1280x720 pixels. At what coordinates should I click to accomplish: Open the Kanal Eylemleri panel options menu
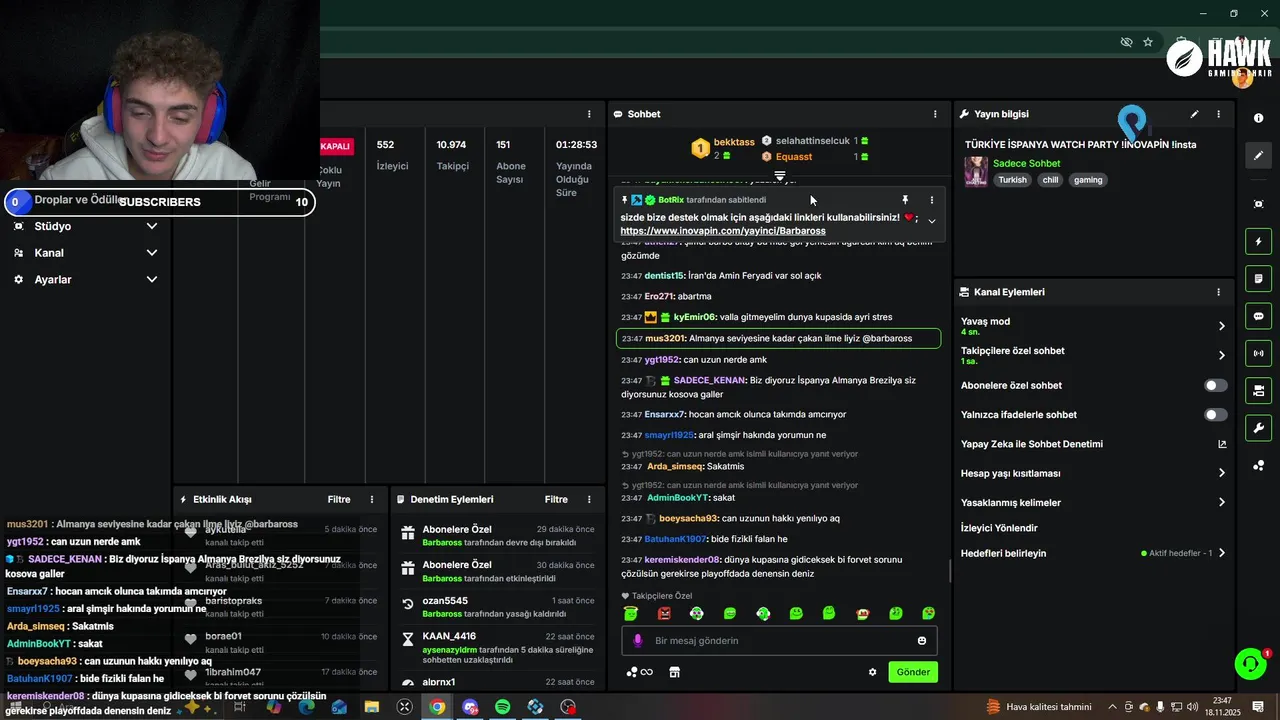pos(1218,292)
